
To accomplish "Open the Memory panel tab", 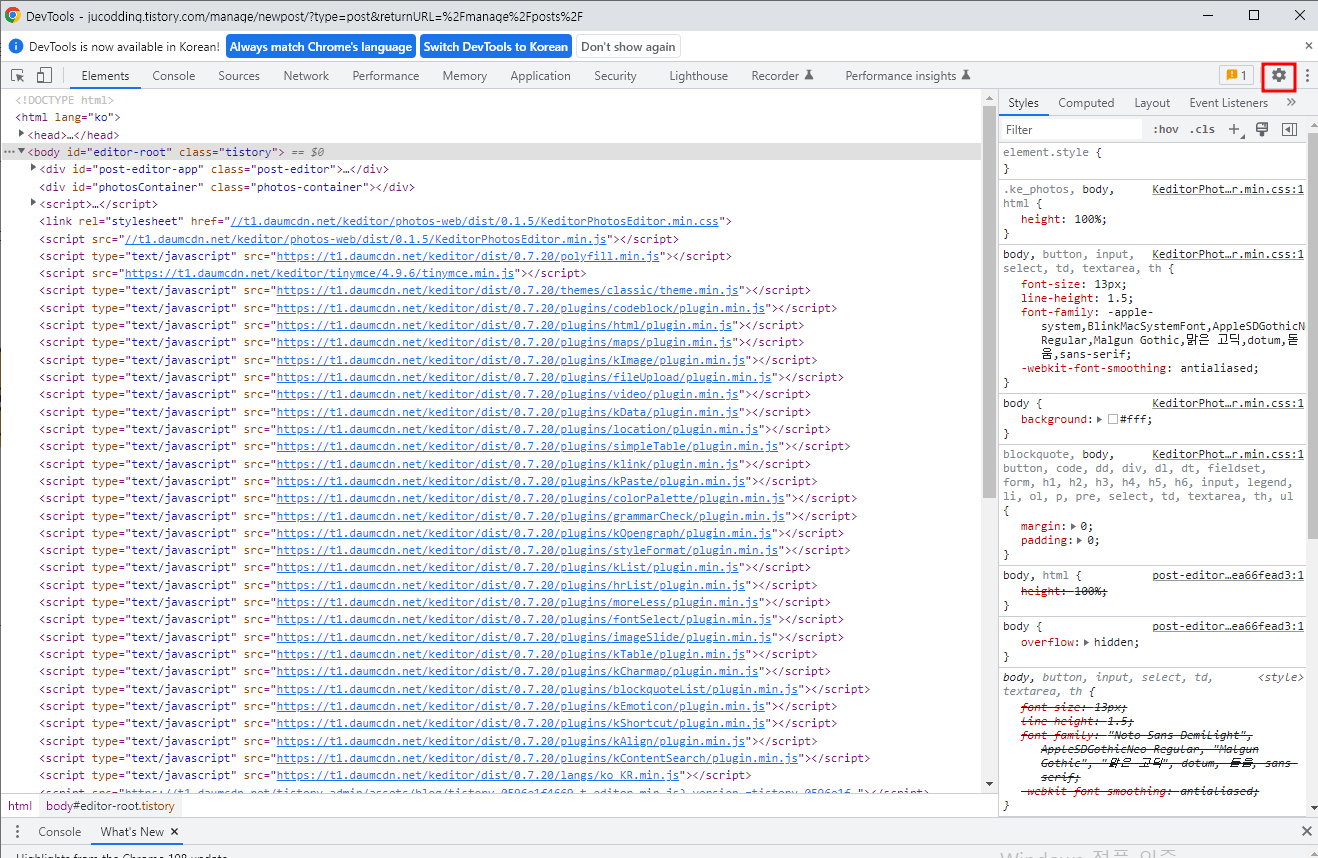I will pos(465,76).
